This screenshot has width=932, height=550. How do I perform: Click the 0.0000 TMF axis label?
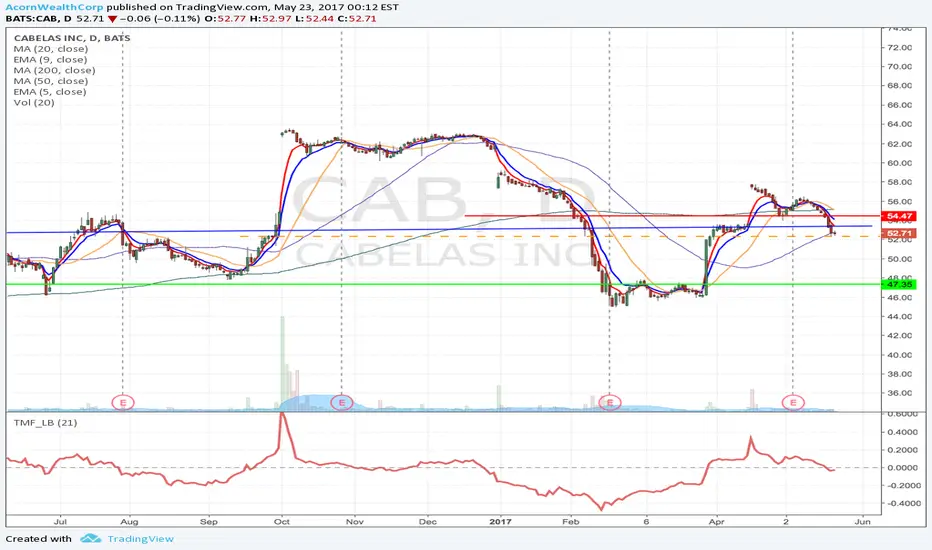point(902,468)
